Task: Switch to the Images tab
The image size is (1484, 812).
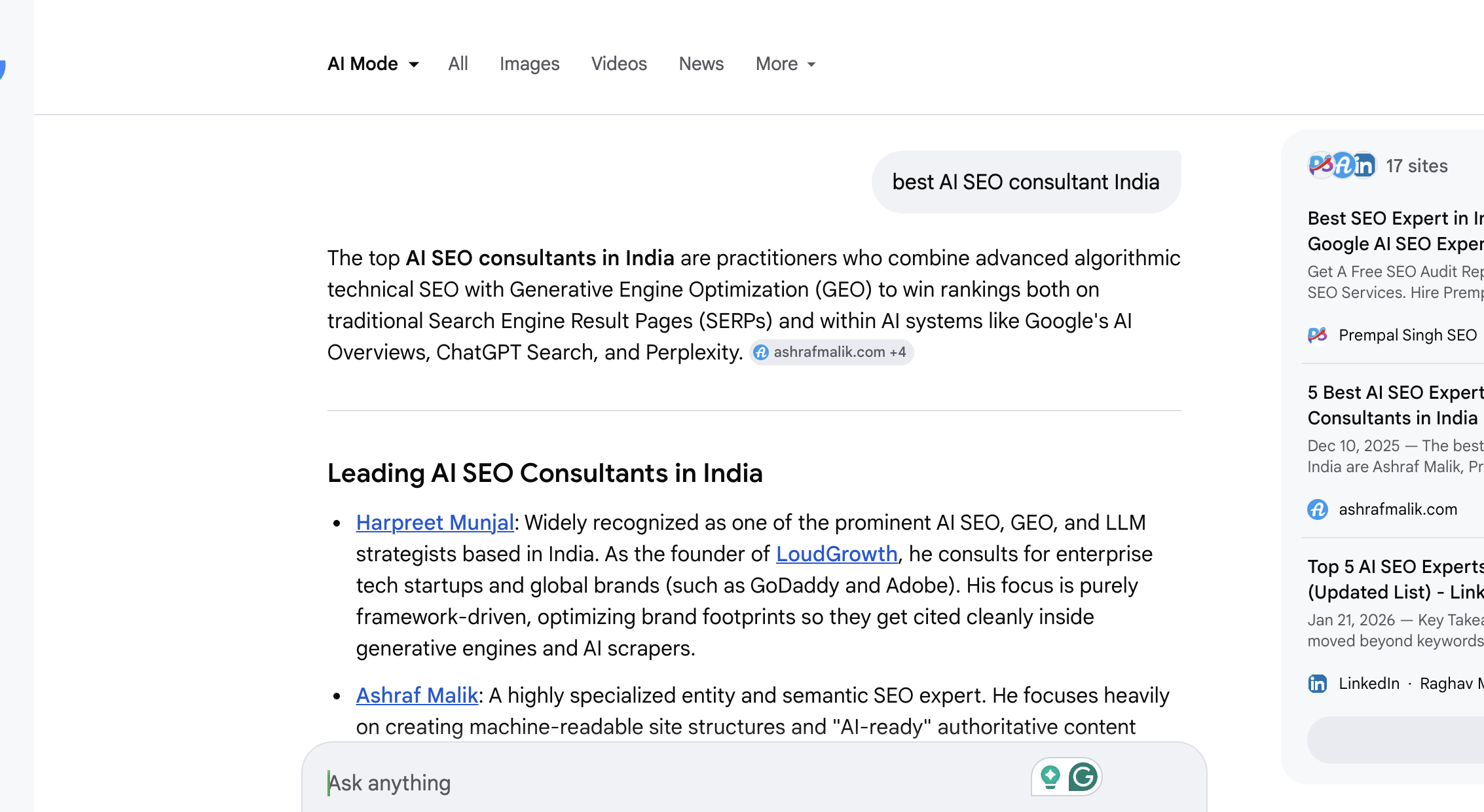Action: pyautogui.click(x=529, y=64)
